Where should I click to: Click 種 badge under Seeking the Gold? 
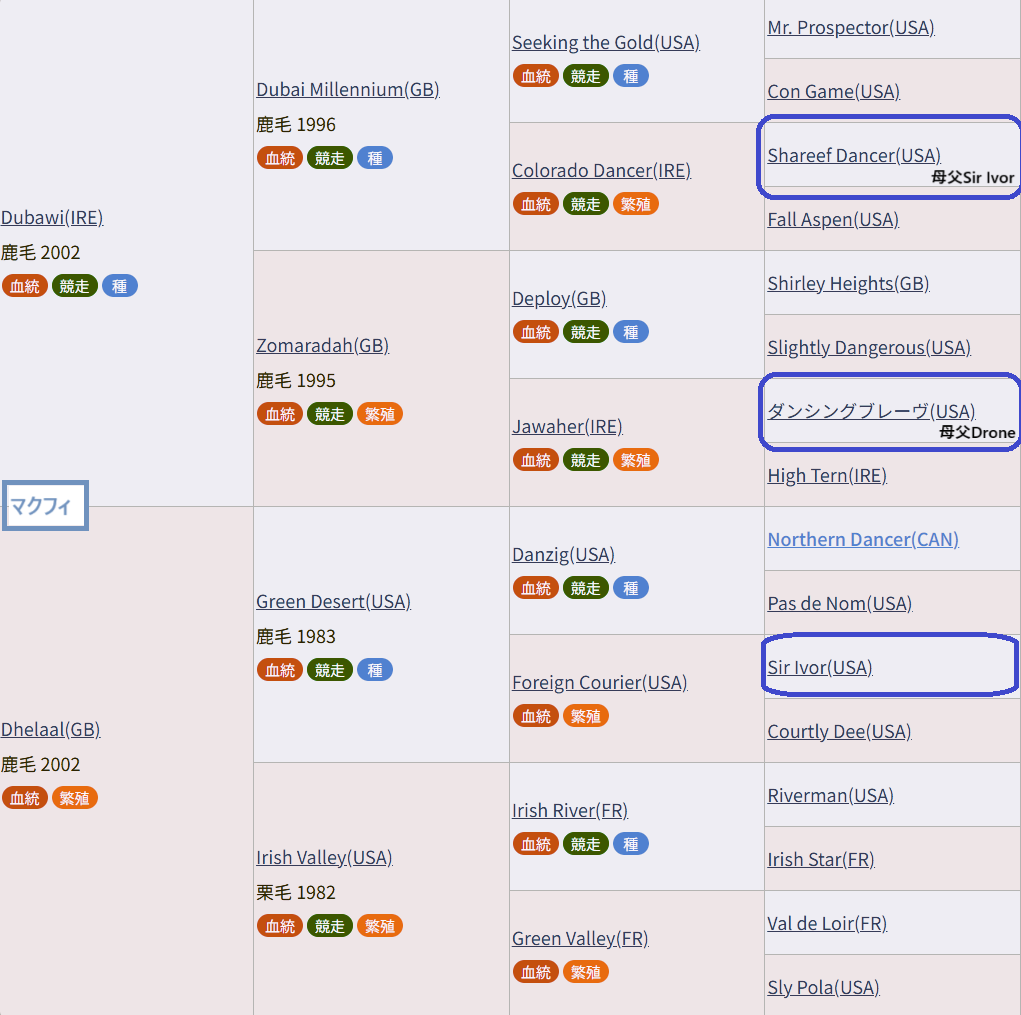[630, 76]
